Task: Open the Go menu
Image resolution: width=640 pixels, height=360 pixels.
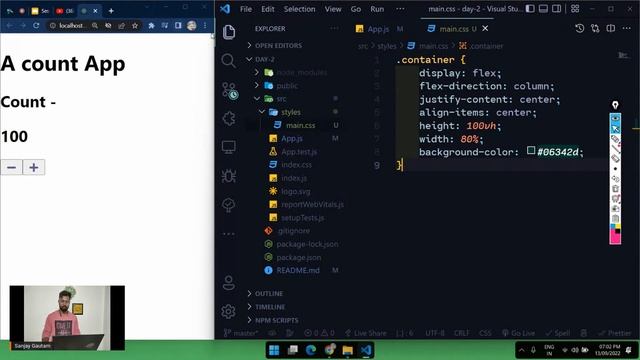Action: click(356, 9)
